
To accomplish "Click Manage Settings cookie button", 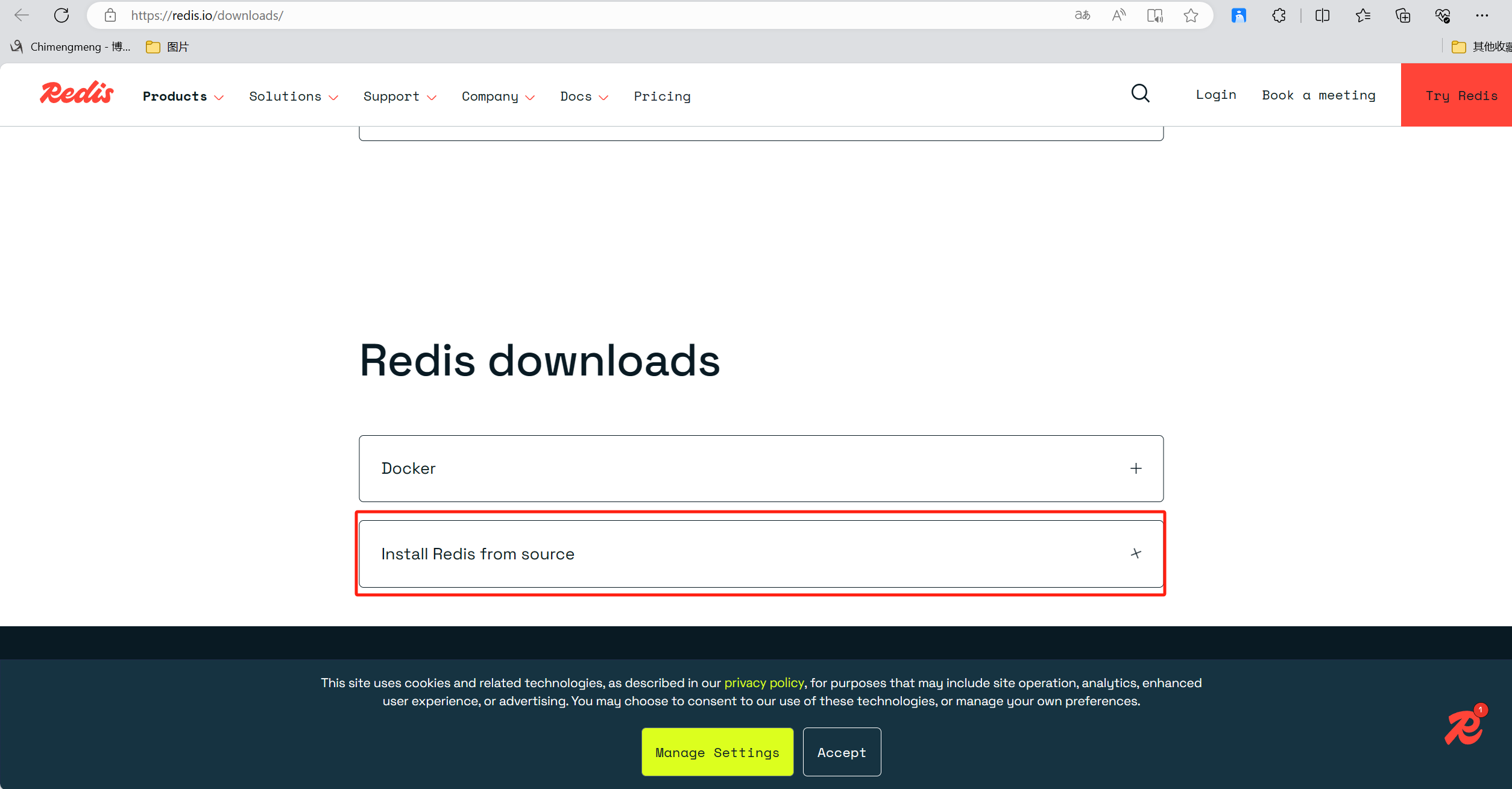I will [717, 752].
